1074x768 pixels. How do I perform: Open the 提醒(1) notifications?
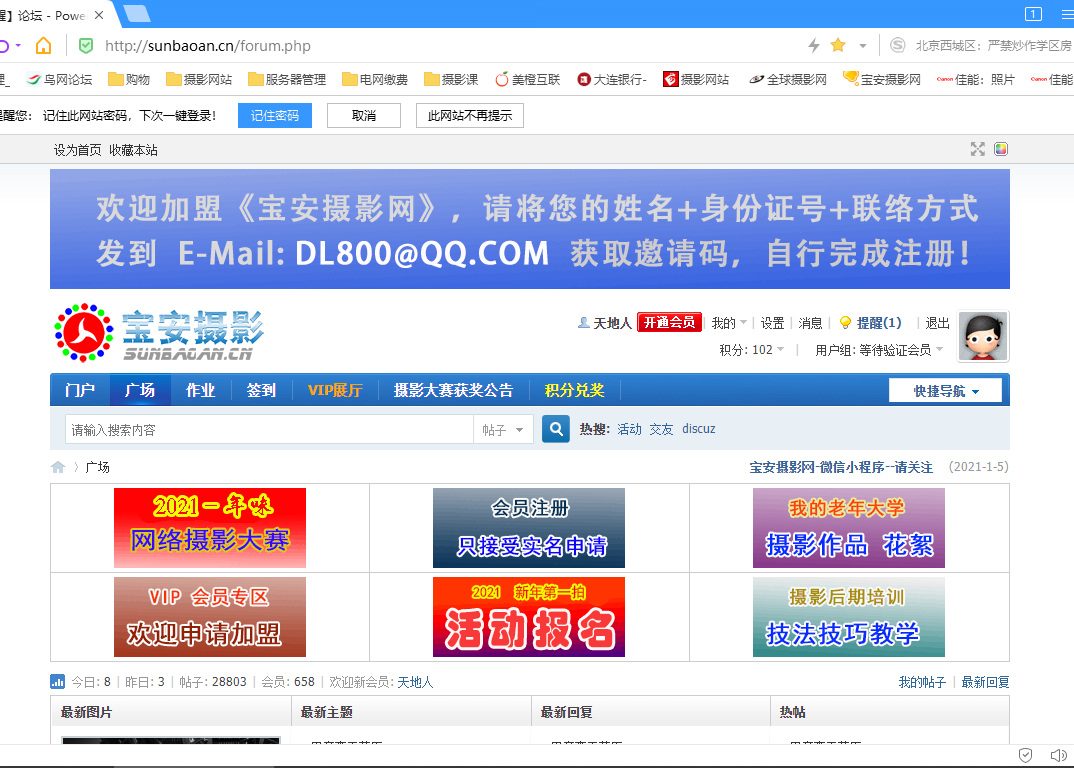(871, 323)
